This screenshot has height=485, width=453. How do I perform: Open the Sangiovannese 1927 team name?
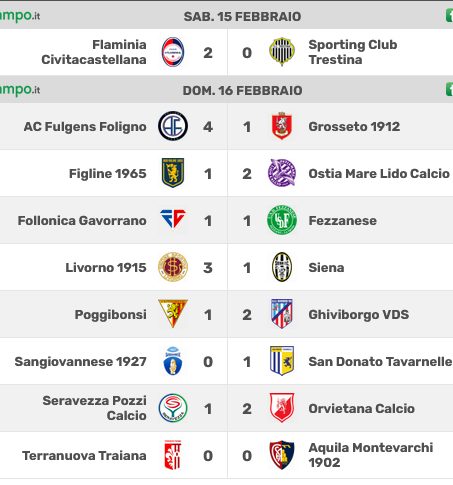coord(80,362)
